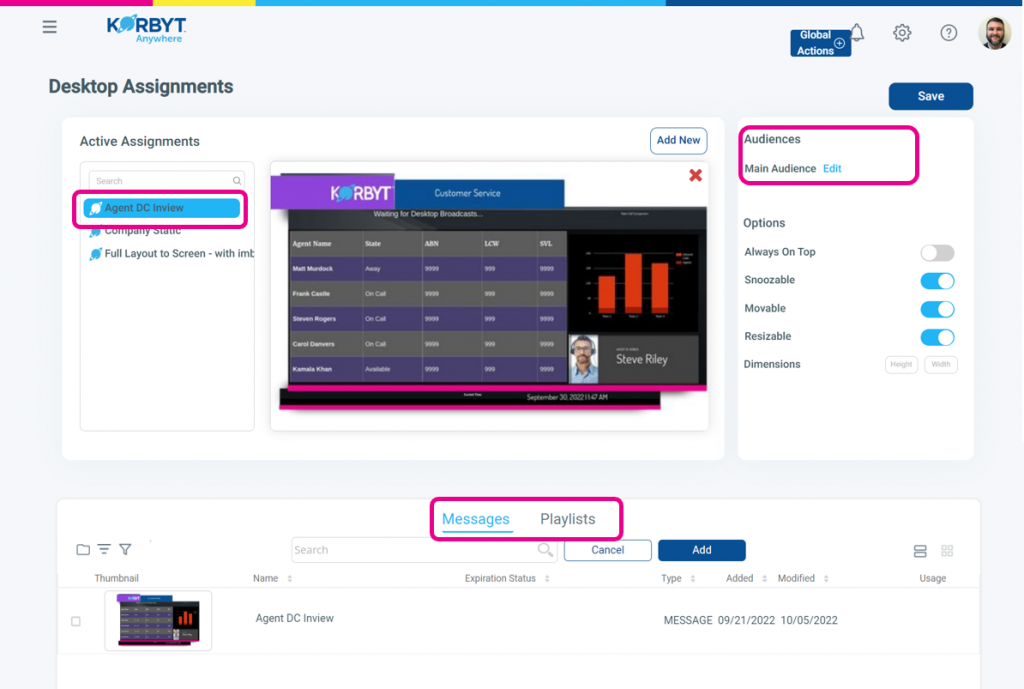Open the notifications bell icon
The width and height of the screenshot is (1024, 689).
pyautogui.click(x=857, y=33)
